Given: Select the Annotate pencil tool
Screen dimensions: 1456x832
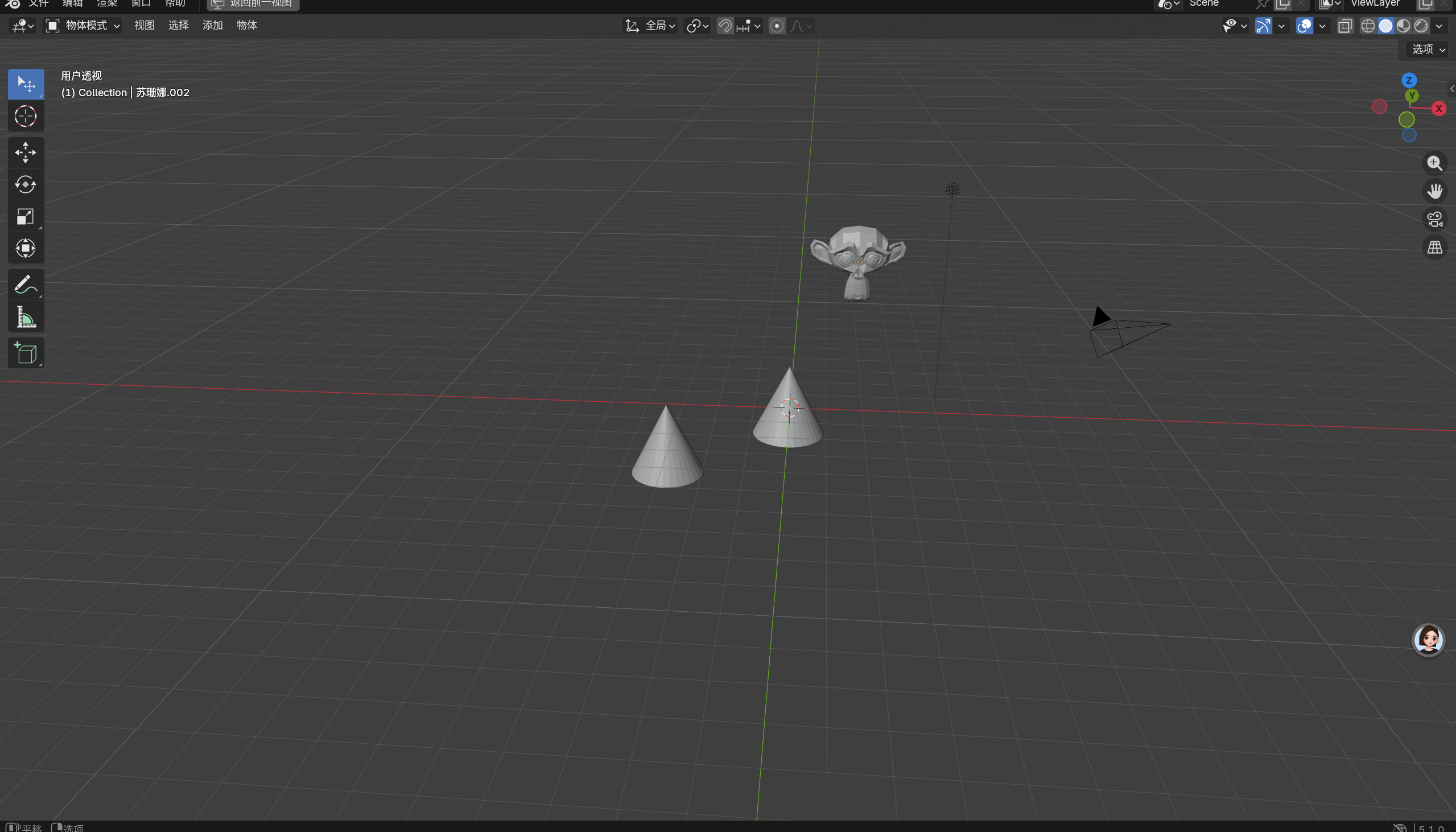Looking at the screenshot, I should [26, 285].
